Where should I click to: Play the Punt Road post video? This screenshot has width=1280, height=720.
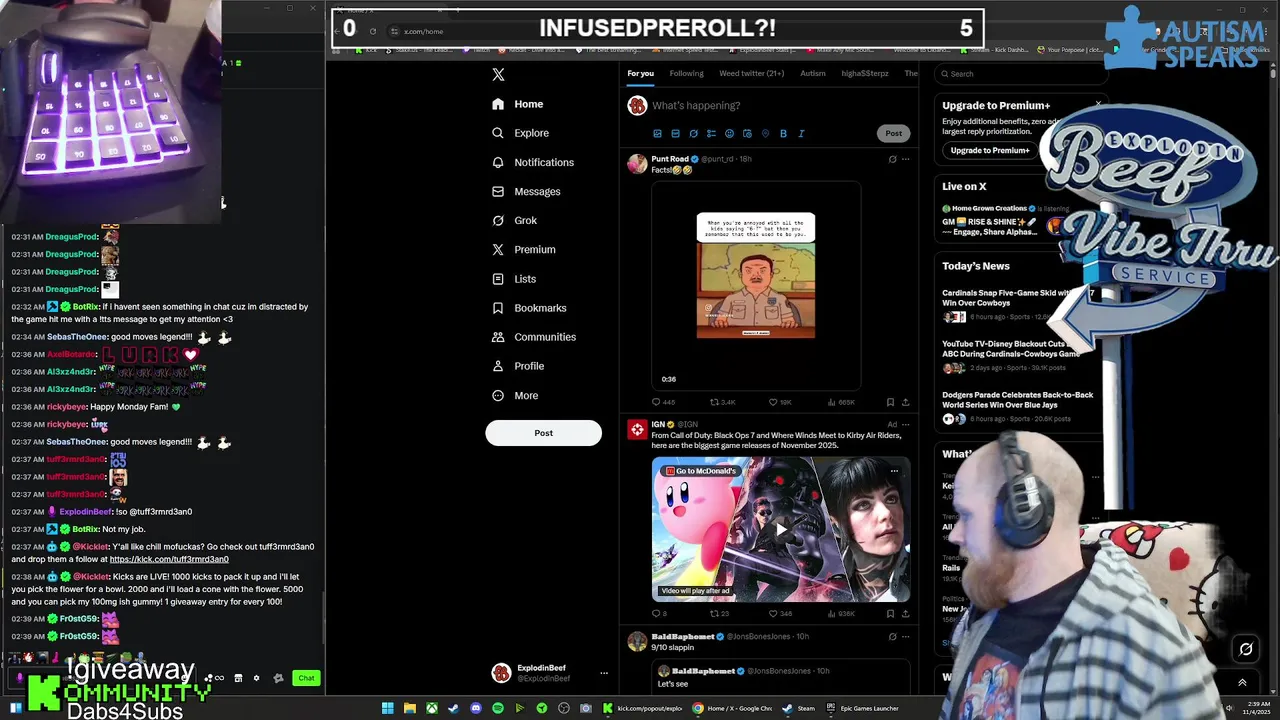click(x=756, y=285)
